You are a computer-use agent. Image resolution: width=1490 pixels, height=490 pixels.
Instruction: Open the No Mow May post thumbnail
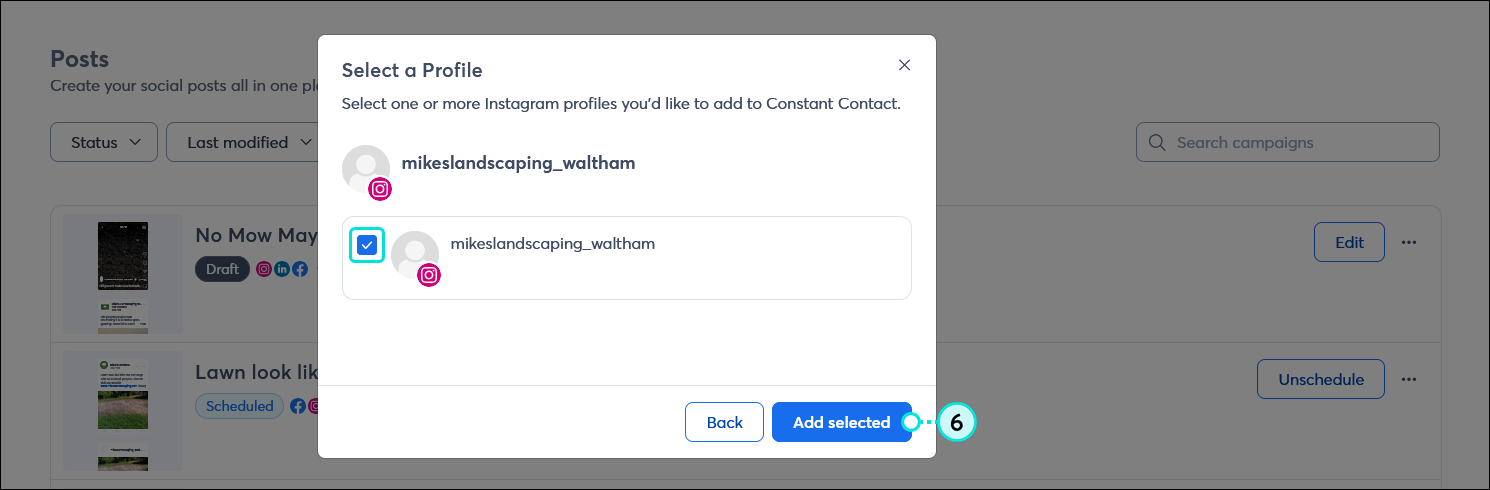[x=123, y=272]
